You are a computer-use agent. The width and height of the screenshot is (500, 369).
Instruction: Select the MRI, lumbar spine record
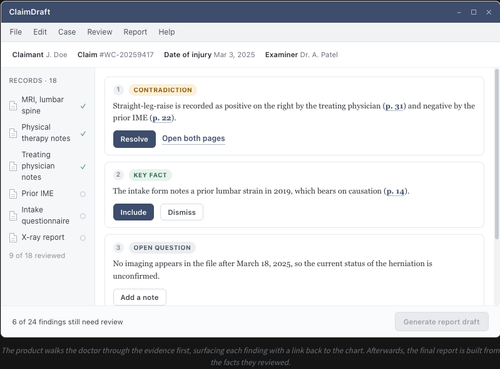[48, 105]
